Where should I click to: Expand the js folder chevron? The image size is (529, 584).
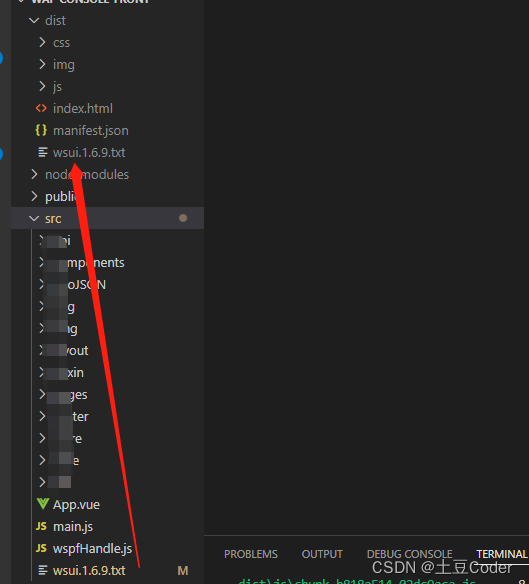[42, 86]
